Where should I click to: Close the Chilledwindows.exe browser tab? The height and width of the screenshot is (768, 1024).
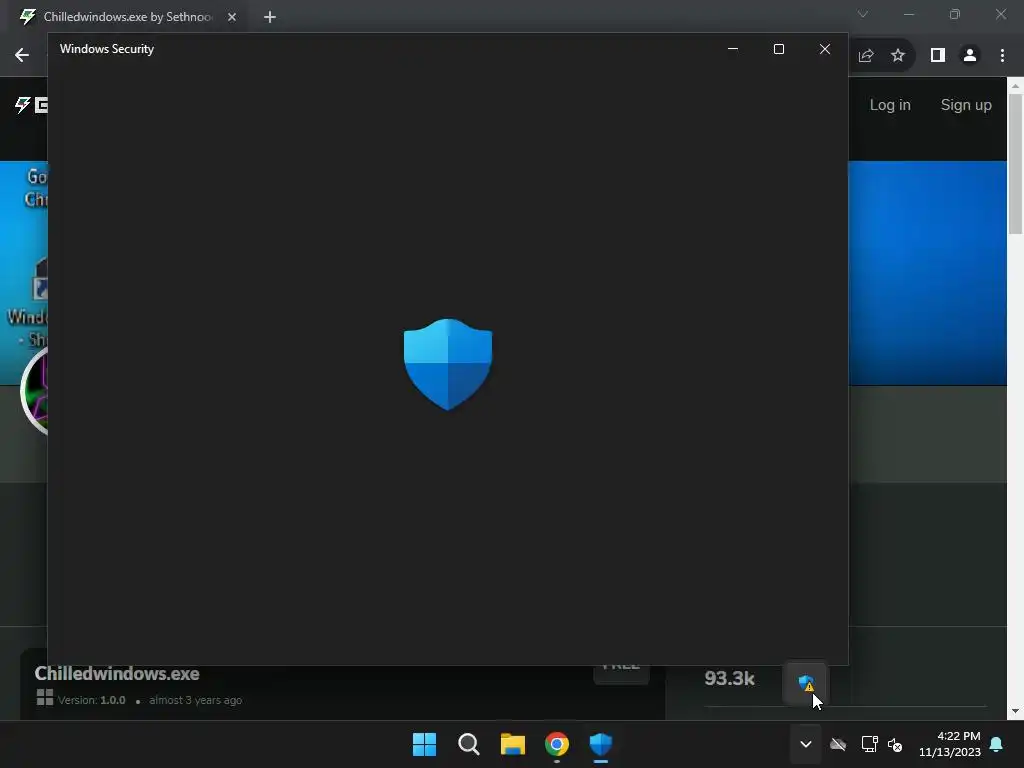[x=232, y=17]
